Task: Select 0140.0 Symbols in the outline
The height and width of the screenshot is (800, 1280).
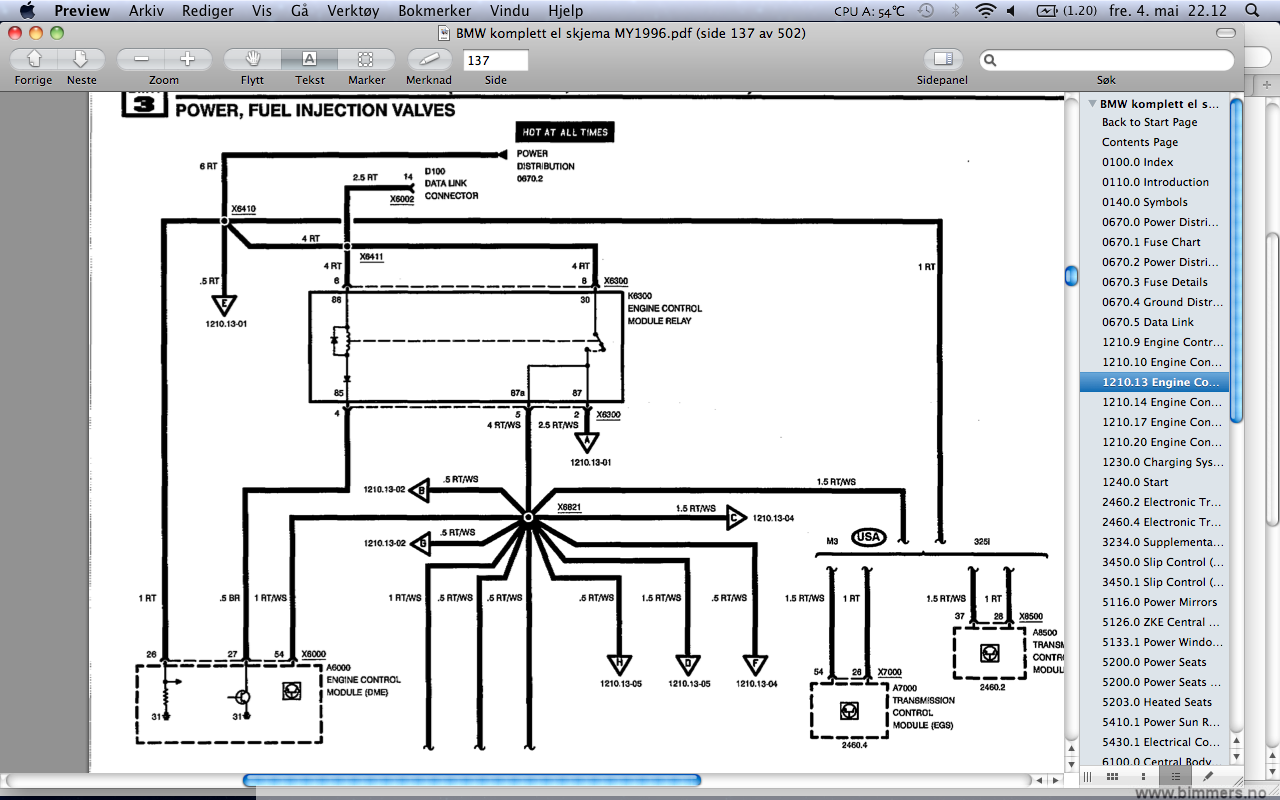Action: click(x=1145, y=202)
